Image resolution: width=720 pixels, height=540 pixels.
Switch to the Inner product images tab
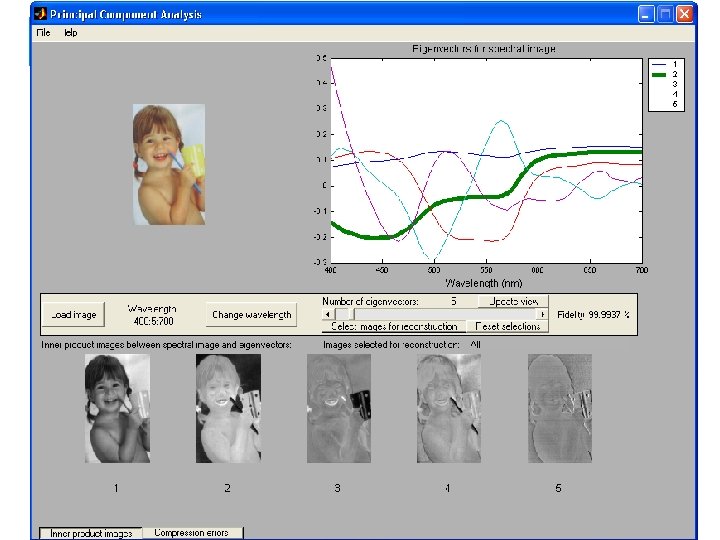click(x=91, y=533)
